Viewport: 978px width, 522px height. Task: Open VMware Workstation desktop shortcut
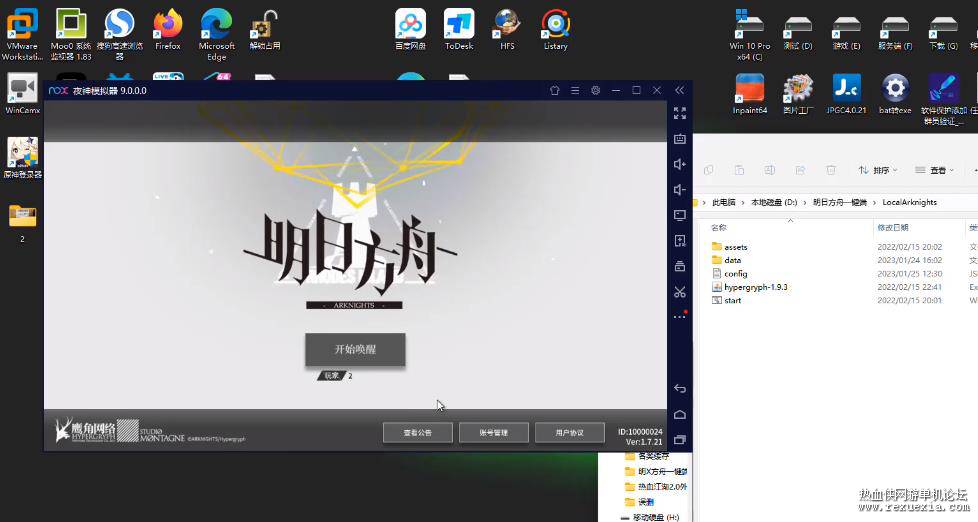[x=22, y=34]
